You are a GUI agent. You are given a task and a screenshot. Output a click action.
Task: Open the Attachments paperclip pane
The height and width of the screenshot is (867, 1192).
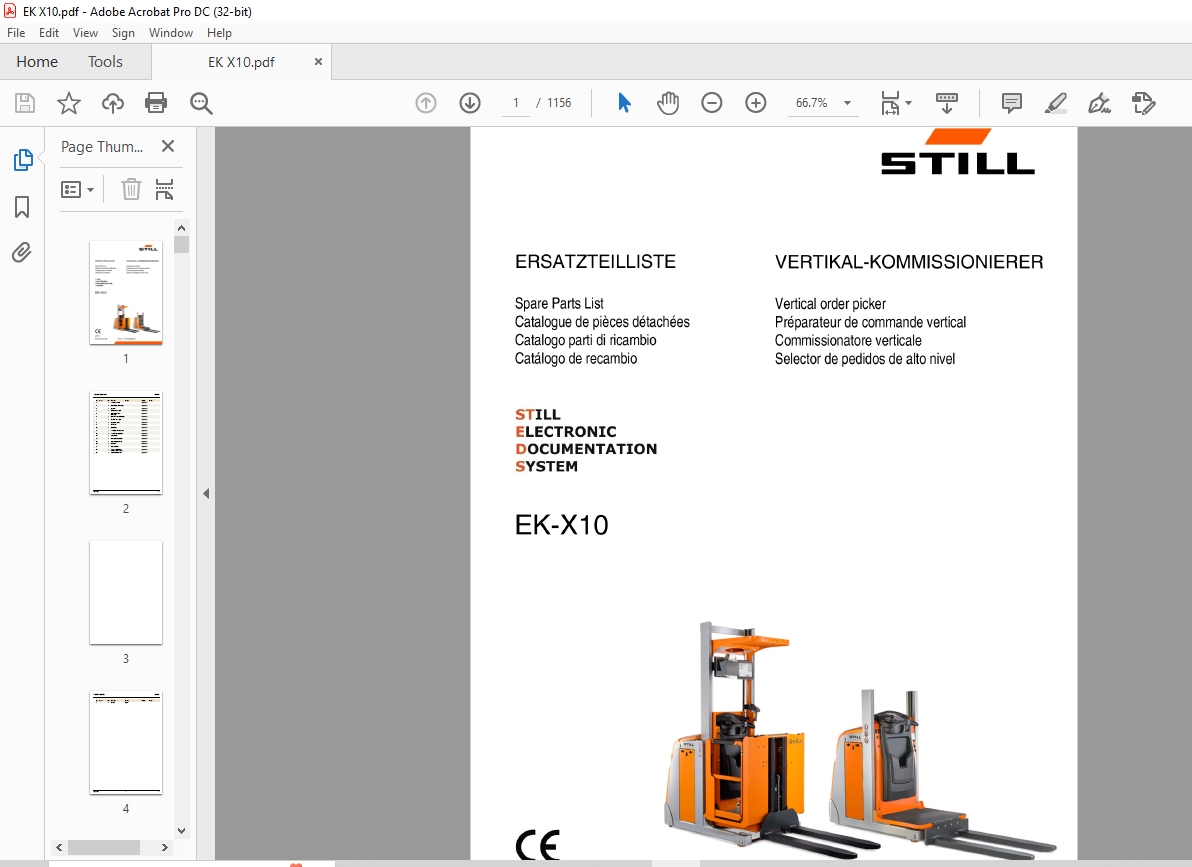(x=22, y=252)
